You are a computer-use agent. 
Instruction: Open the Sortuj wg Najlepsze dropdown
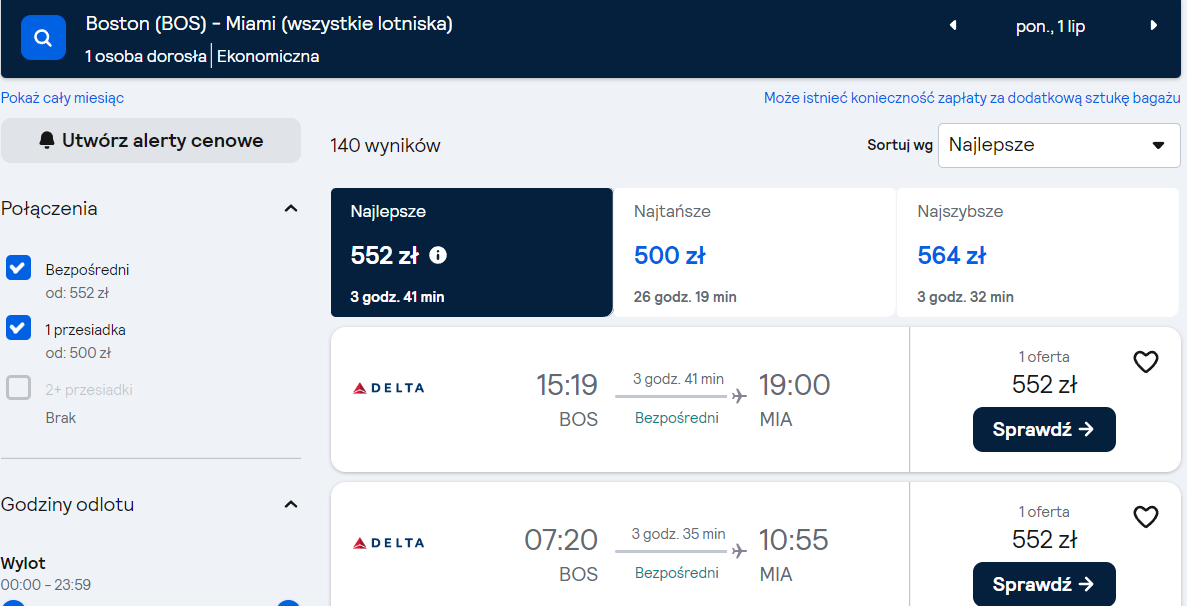tap(1058, 145)
